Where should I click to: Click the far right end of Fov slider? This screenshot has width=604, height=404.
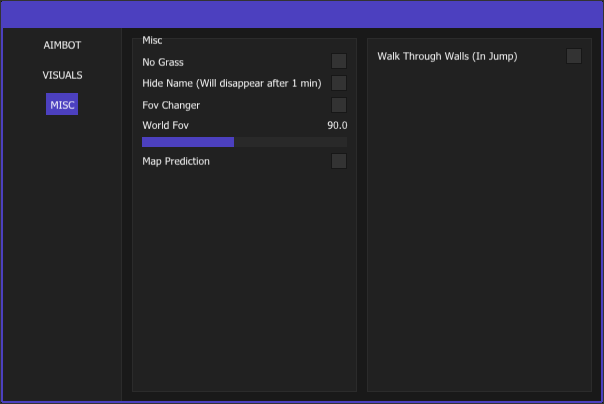click(x=345, y=142)
